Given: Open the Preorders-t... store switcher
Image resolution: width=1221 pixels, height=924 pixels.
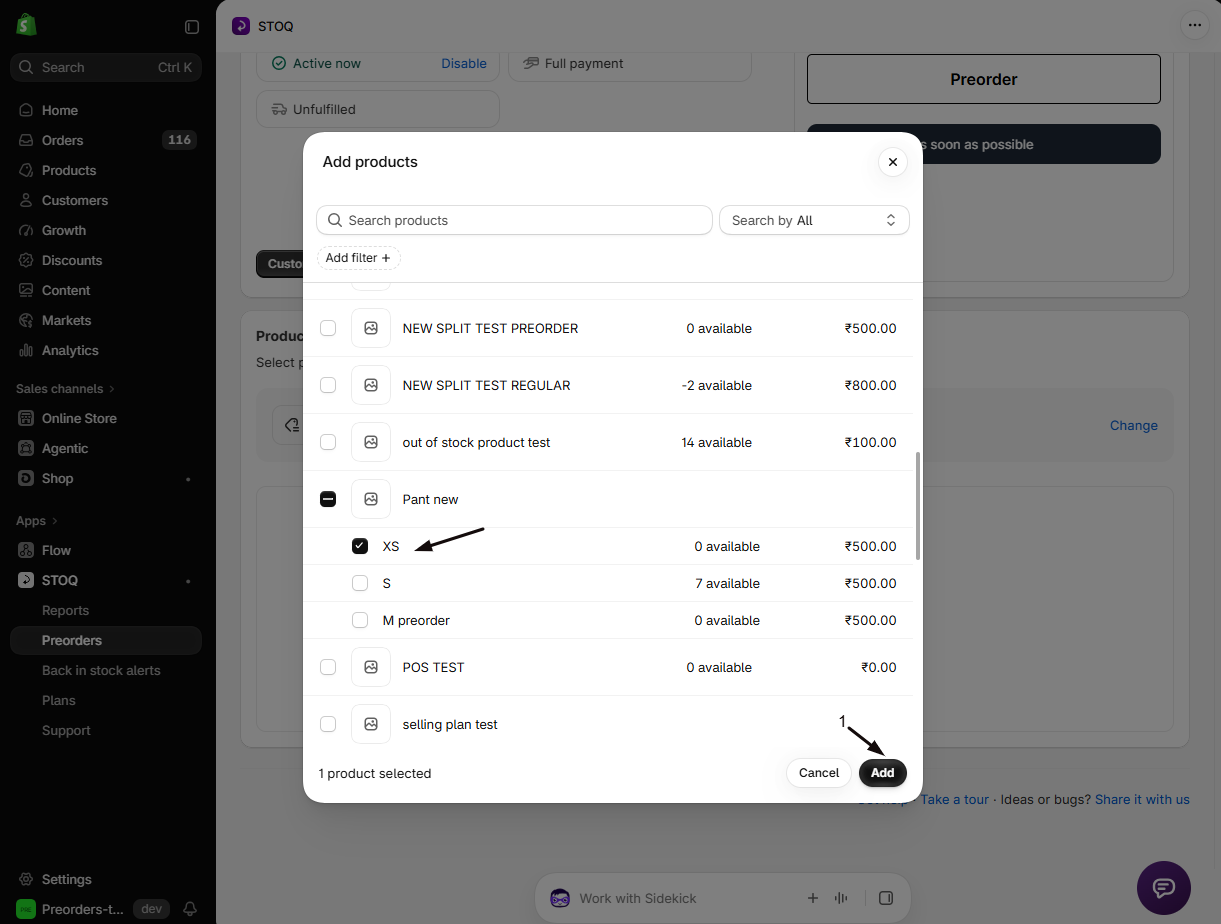Looking at the screenshot, I should pos(69,909).
